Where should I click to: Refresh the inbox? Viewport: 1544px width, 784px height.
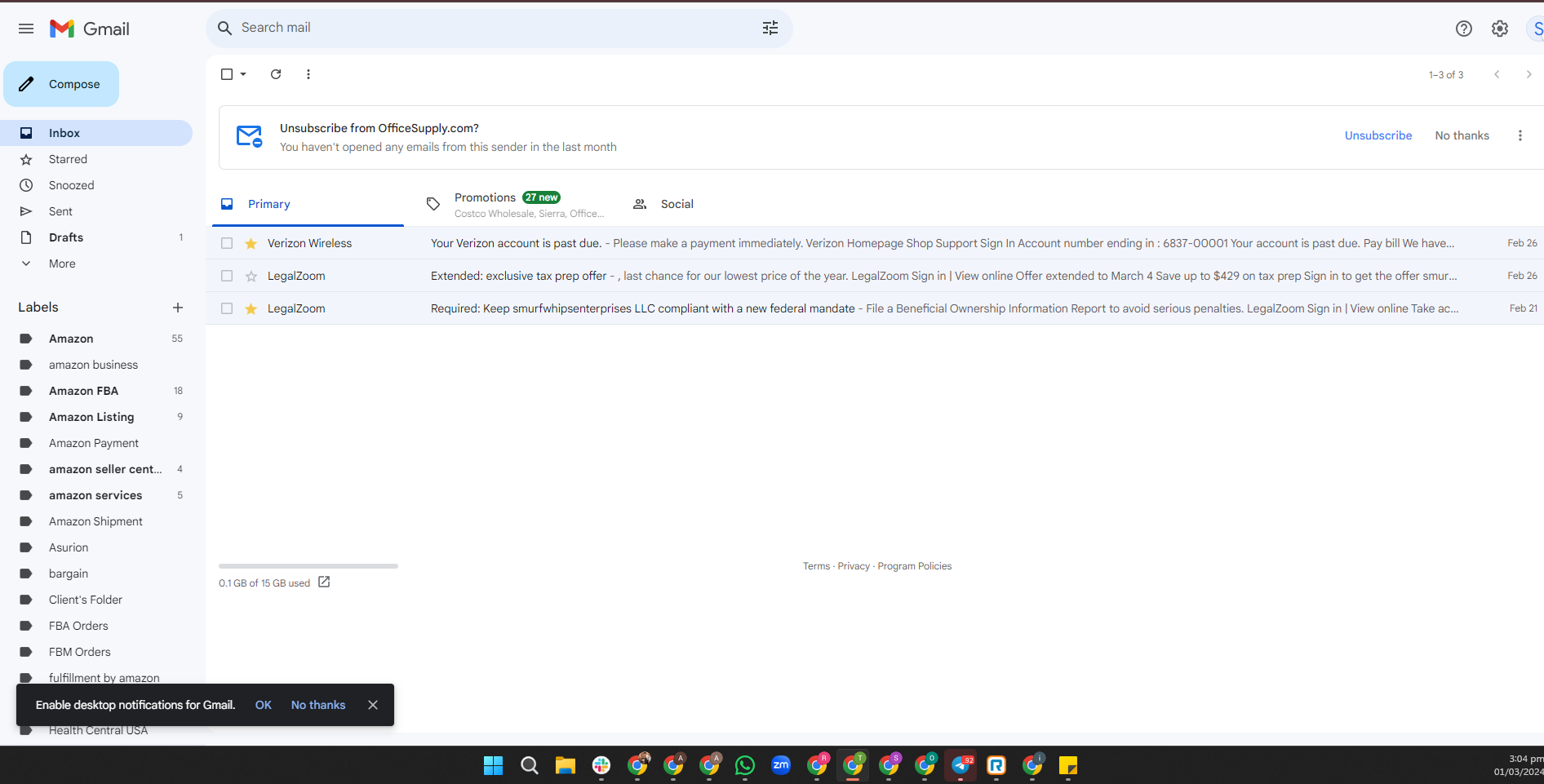276,74
